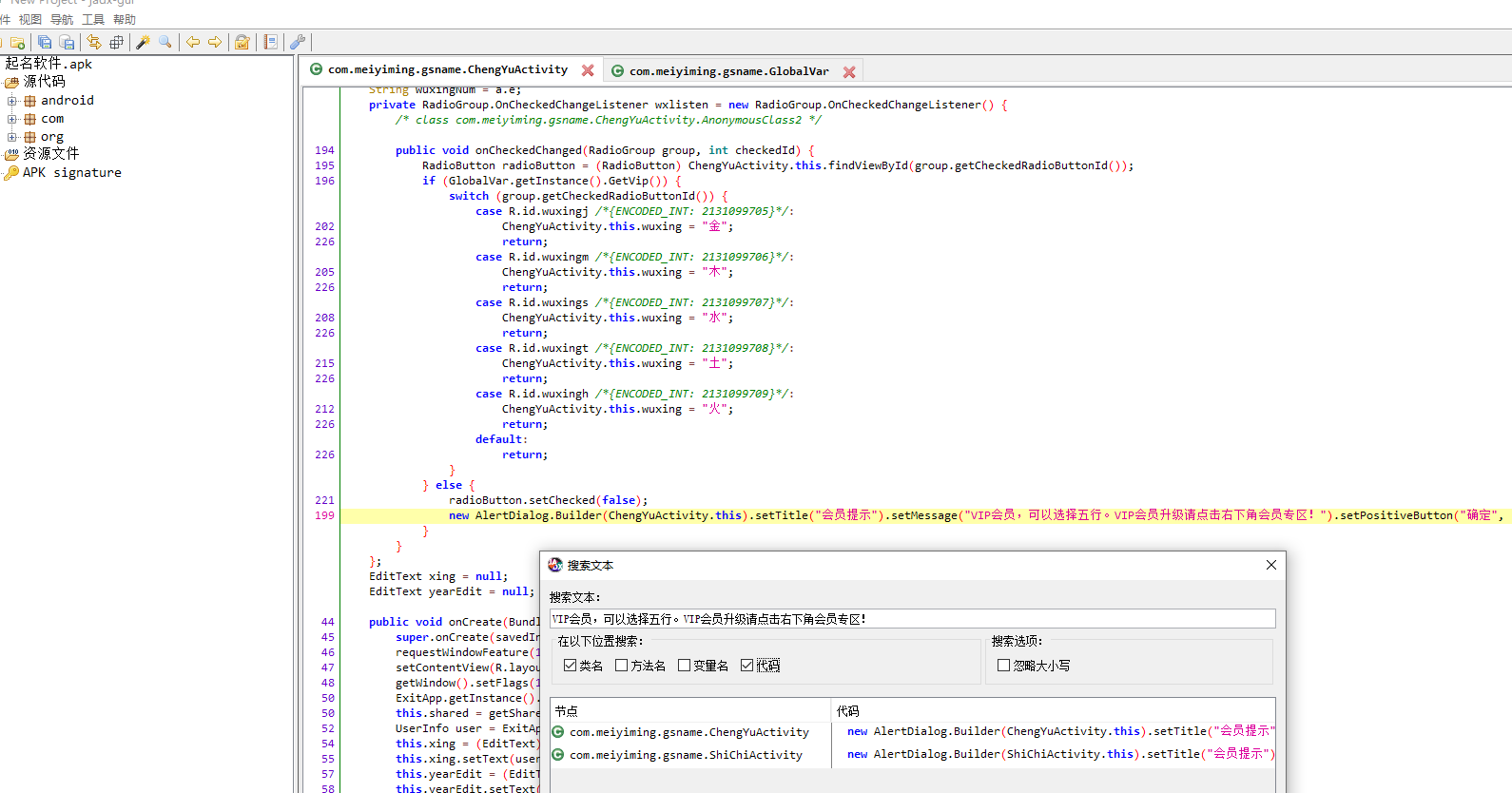Toggle the flatten packages icon

(116, 43)
